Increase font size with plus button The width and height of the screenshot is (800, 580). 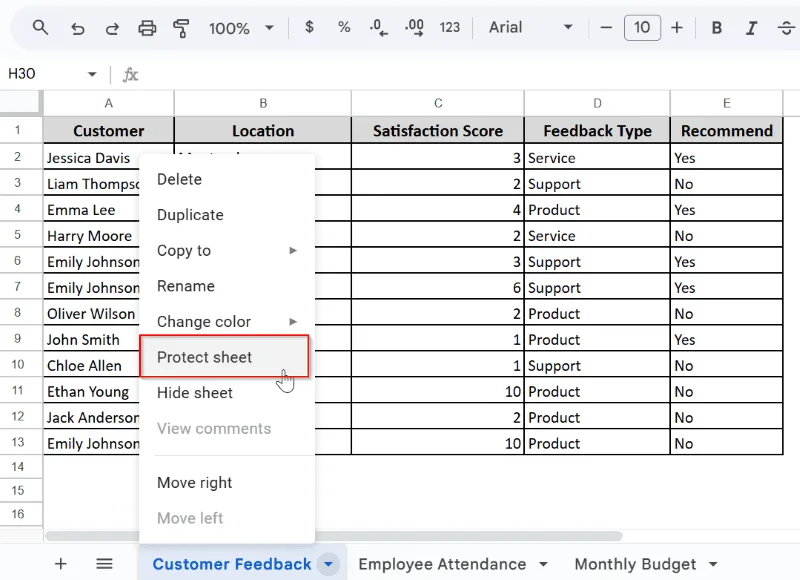point(677,28)
